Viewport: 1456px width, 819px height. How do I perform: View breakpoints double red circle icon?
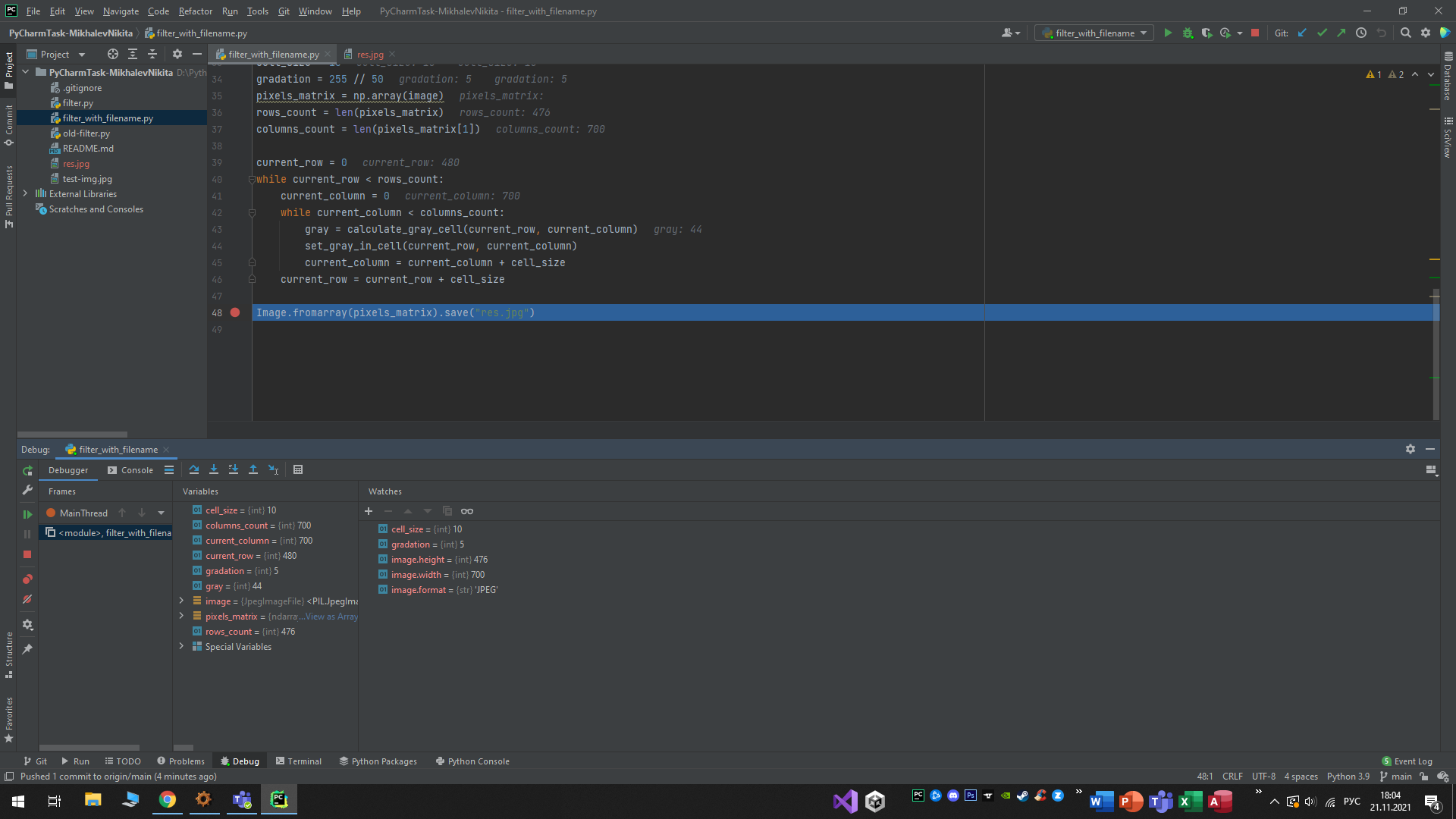tap(27, 579)
